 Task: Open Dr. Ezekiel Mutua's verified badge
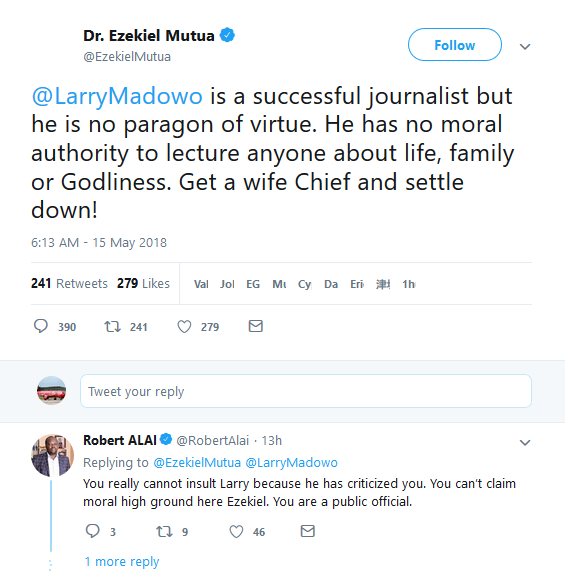pos(227,35)
